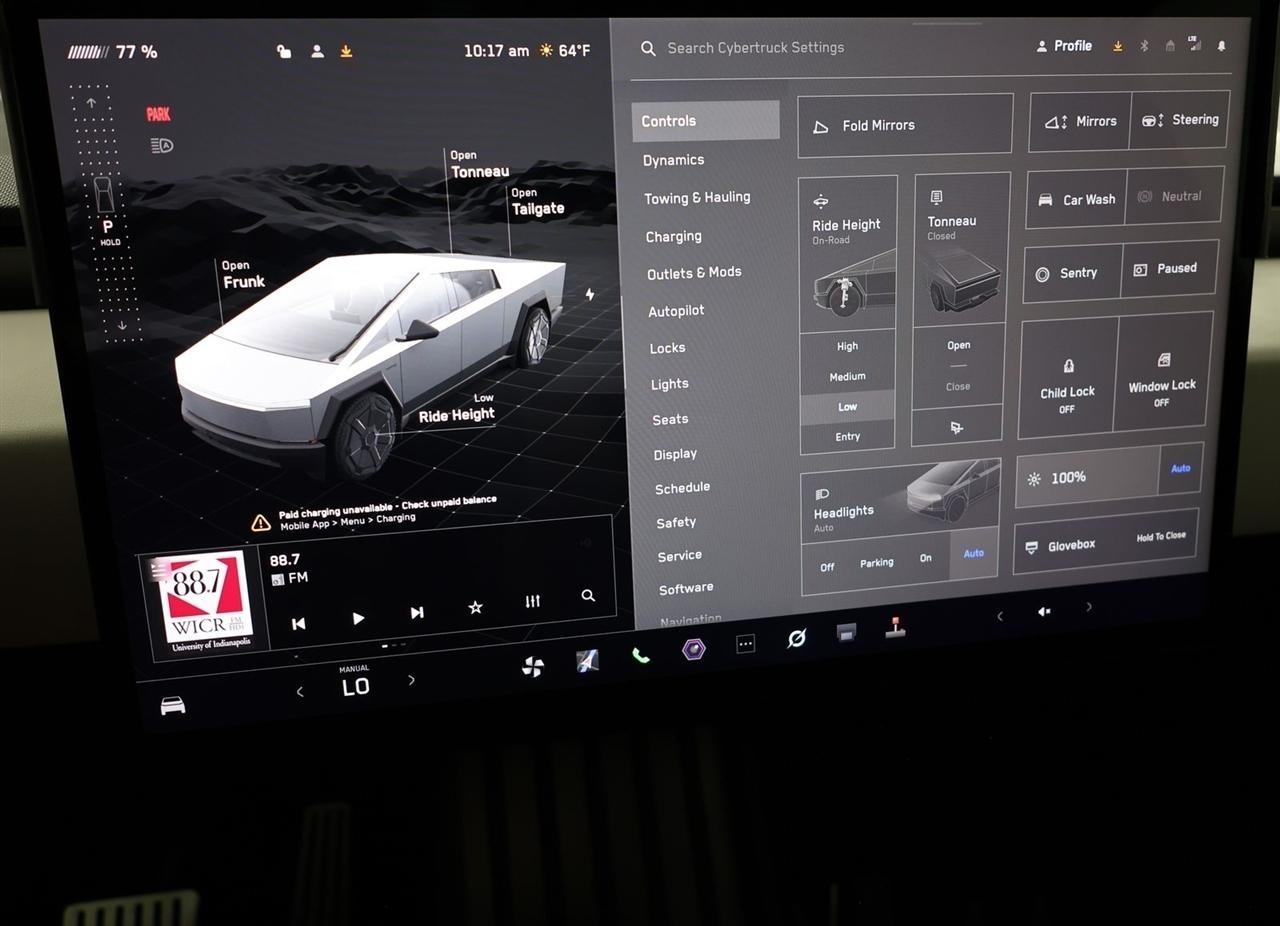Set ride height to High

[848, 346]
